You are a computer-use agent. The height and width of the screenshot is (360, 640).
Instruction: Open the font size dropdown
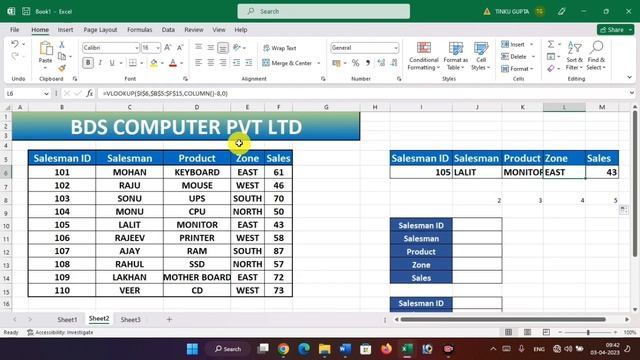pos(158,48)
